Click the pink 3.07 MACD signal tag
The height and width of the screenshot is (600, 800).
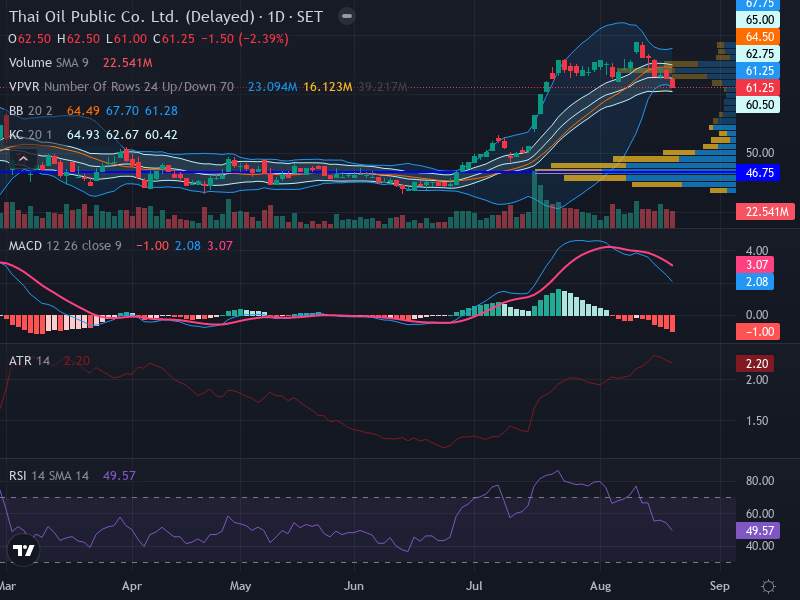[x=755, y=265]
